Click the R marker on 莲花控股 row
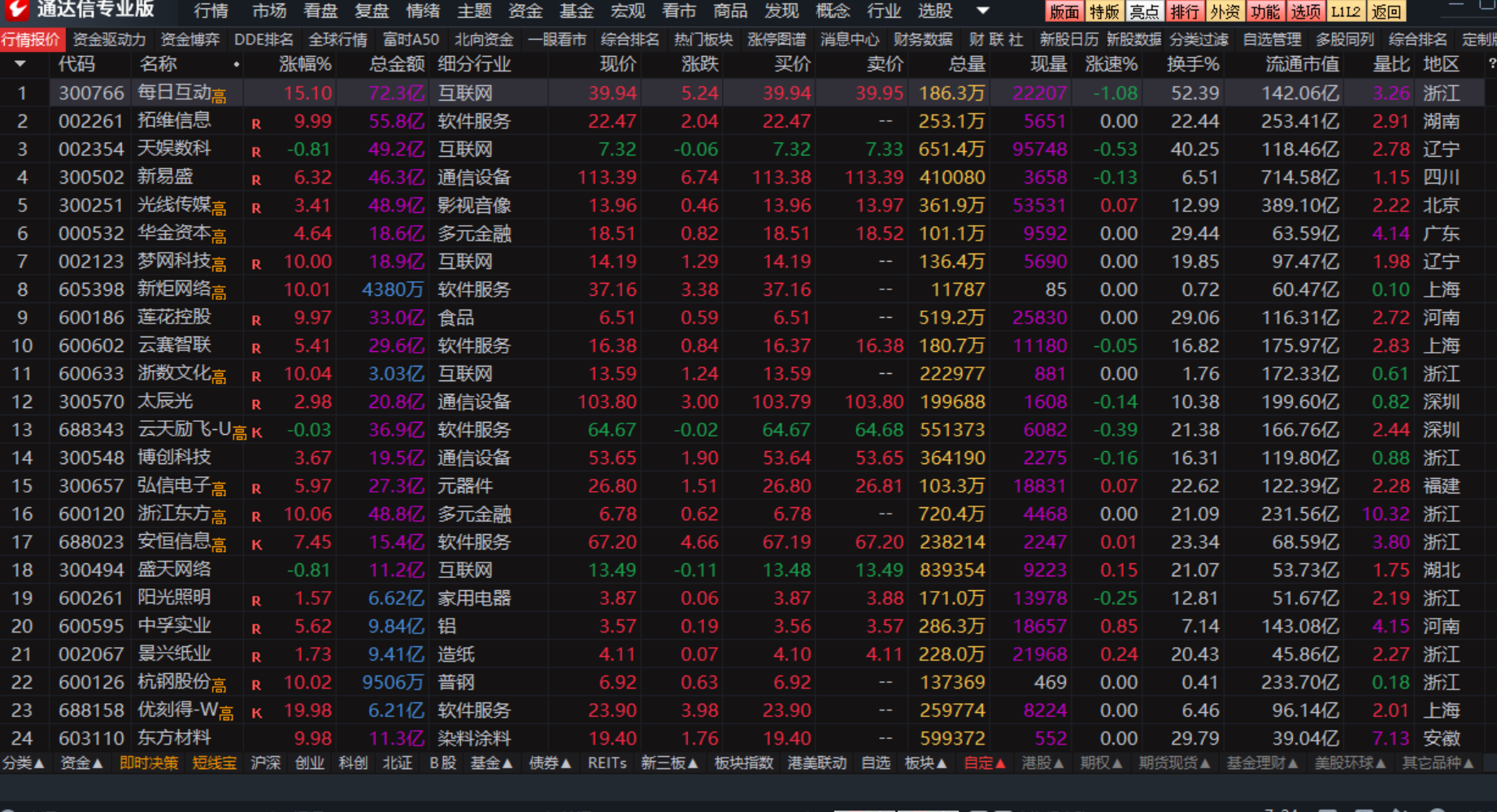The height and width of the screenshot is (812, 1497). [256, 320]
